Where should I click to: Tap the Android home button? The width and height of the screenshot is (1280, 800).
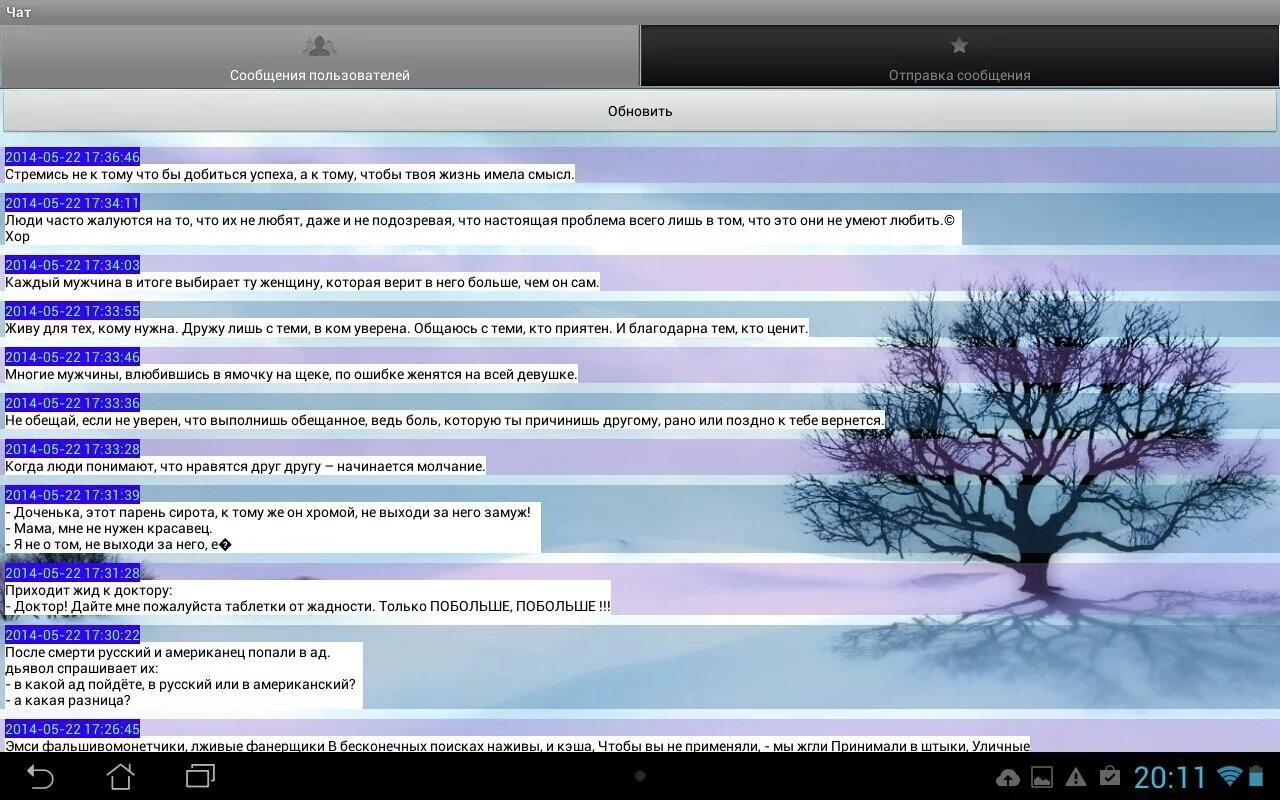coord(120,776)
